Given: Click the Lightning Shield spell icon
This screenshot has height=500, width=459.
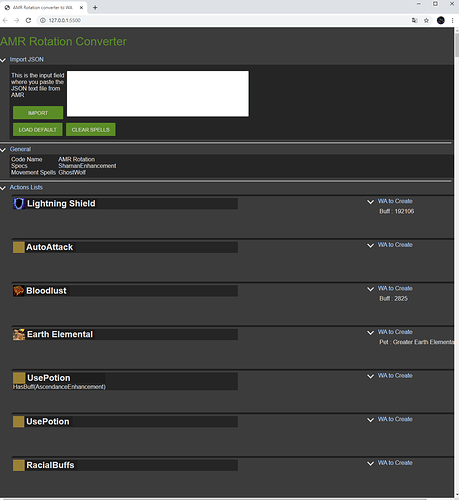Looking at the screenshot, I should pos(19,204).
